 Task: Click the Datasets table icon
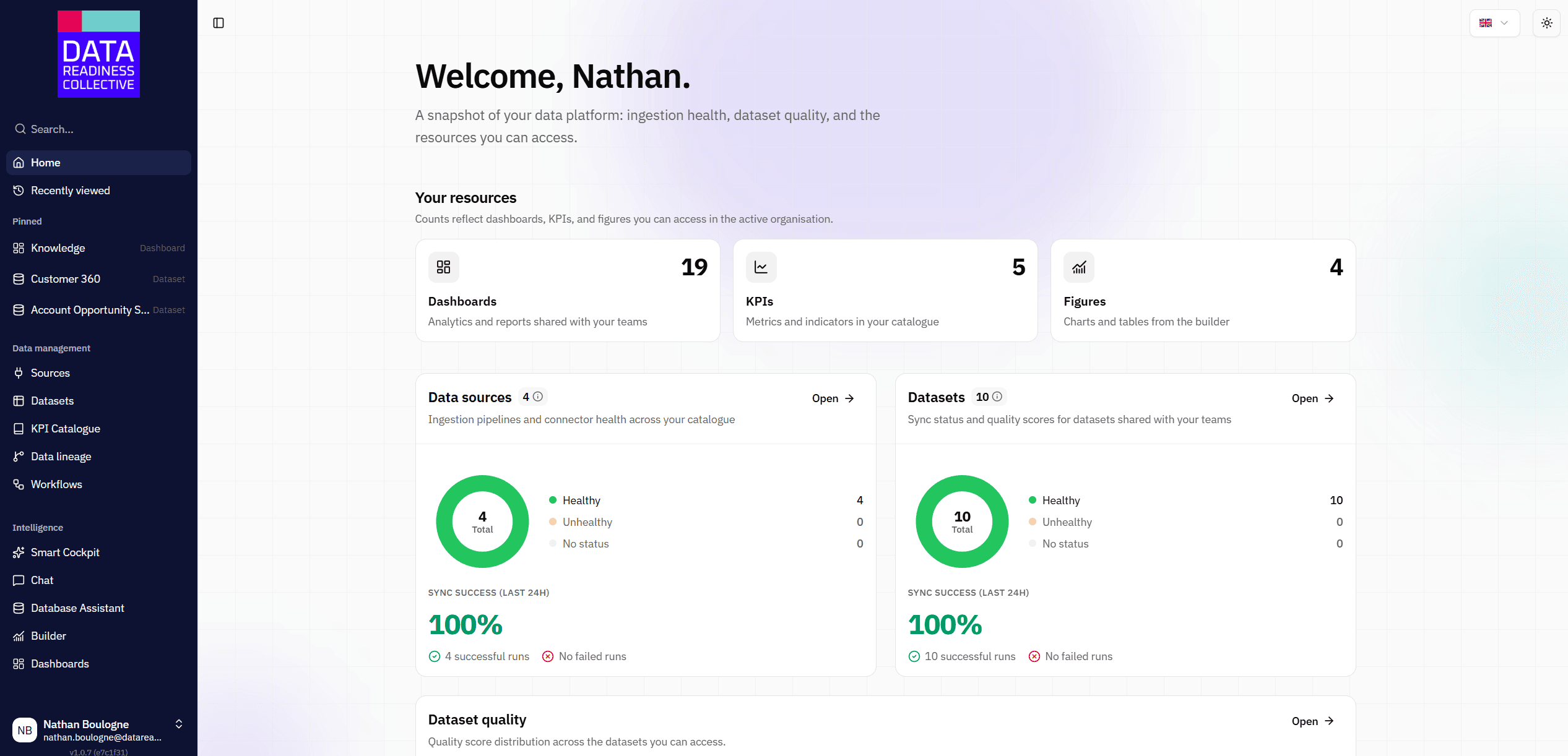[x=19, y=401]
